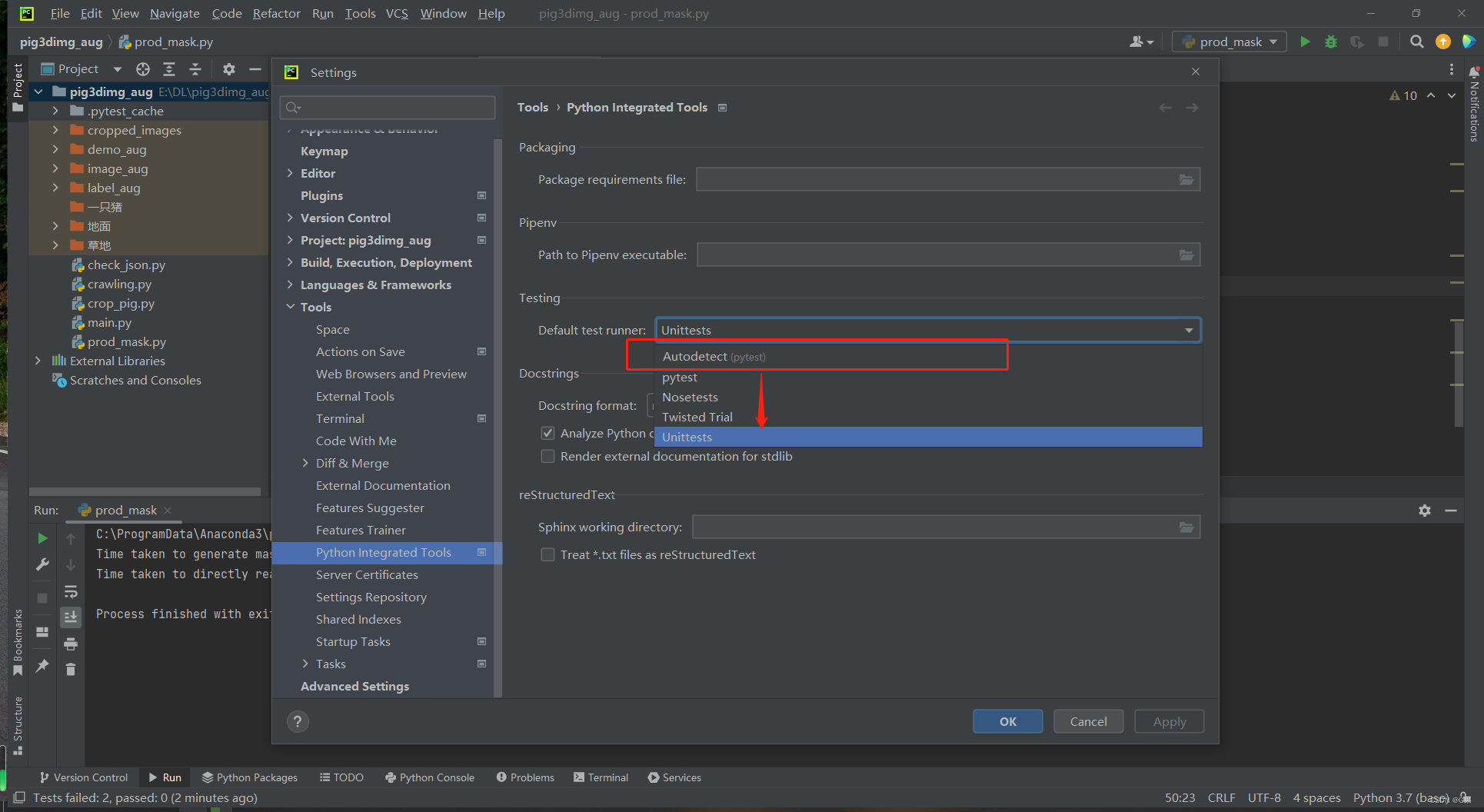This screenshot has height=812, width=1484.
Task: Pin the Run tab with pin icon
Action: click(42, 666)
